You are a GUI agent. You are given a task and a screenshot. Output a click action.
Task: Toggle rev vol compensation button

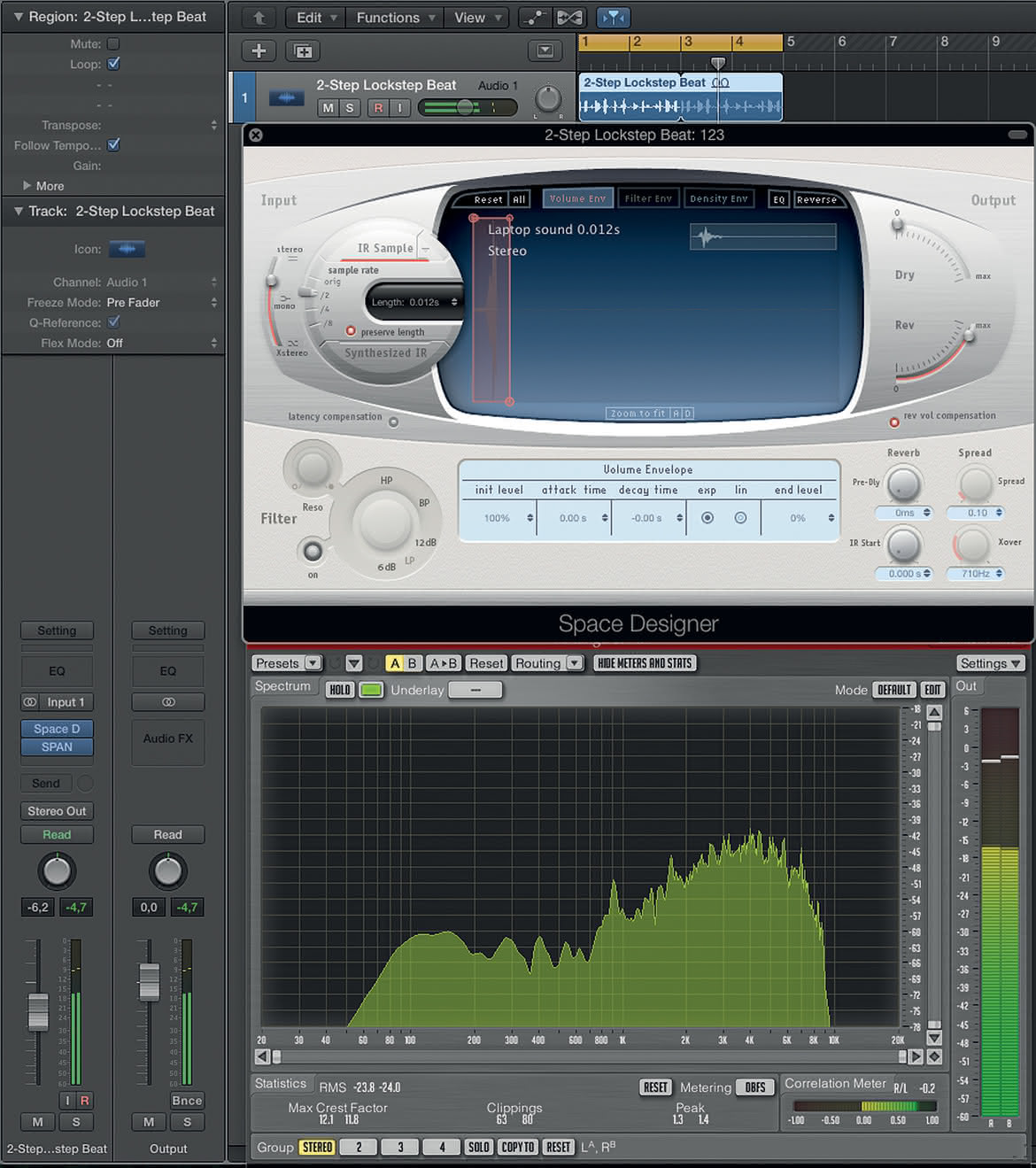[894, 422]
